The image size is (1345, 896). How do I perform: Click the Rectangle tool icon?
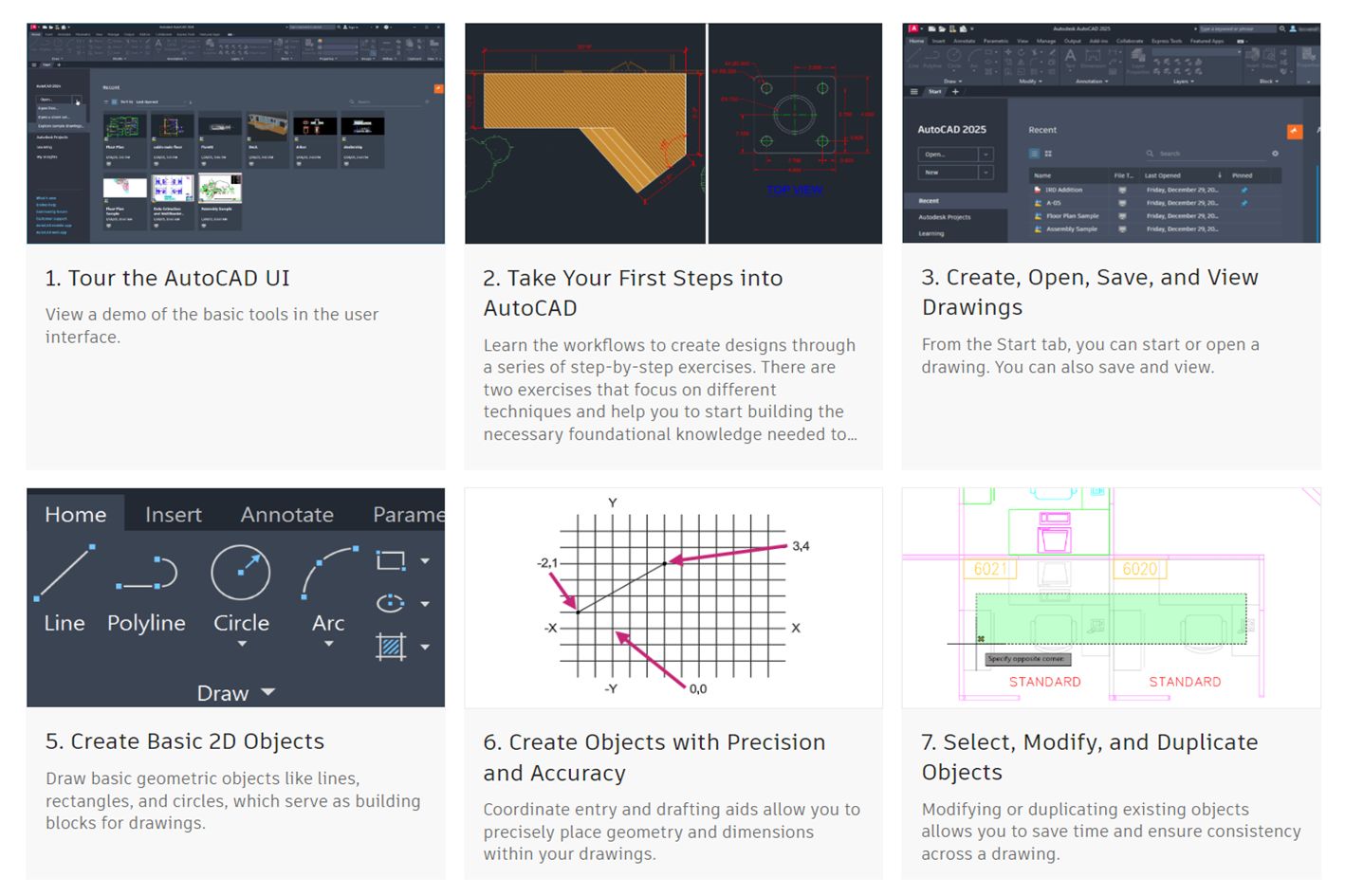click(x=391, y=560)
